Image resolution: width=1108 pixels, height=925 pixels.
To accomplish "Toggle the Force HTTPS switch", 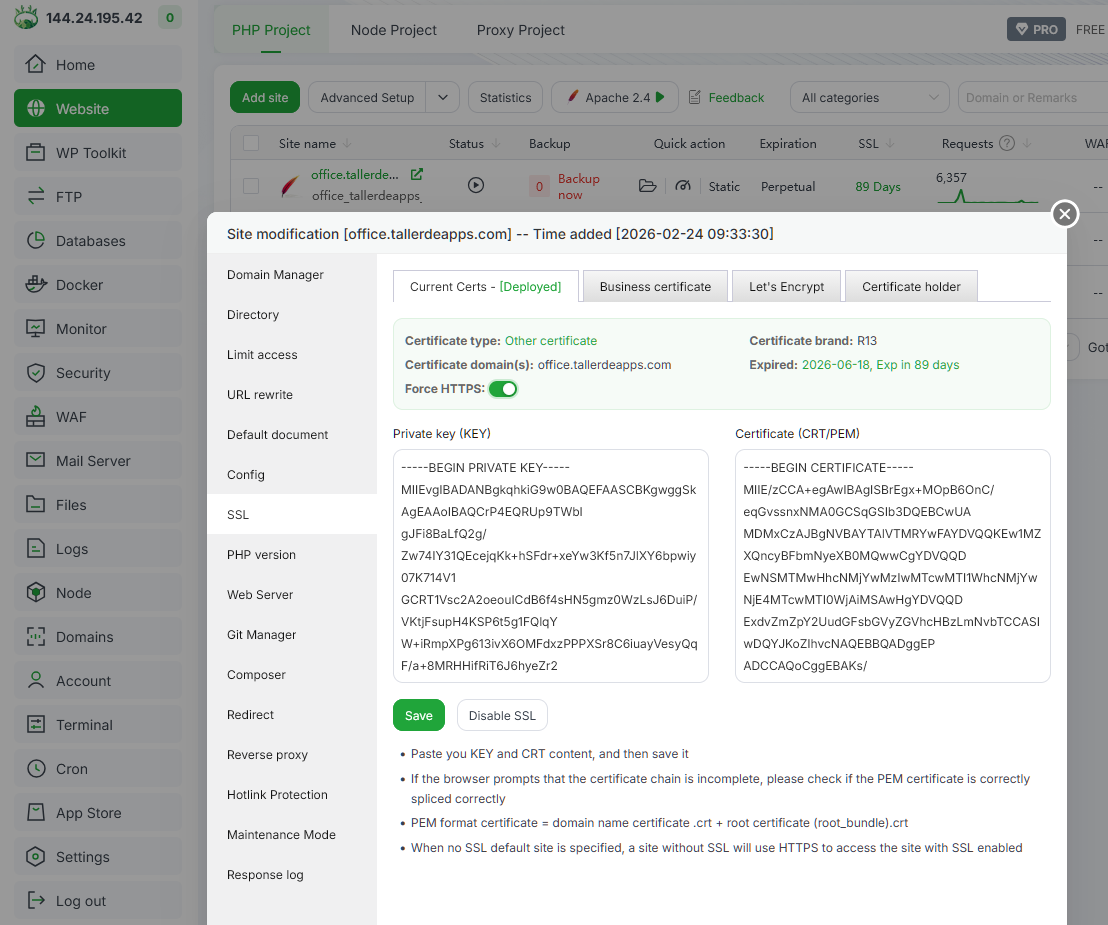I will pyautogui.click(x=503, y=389).
